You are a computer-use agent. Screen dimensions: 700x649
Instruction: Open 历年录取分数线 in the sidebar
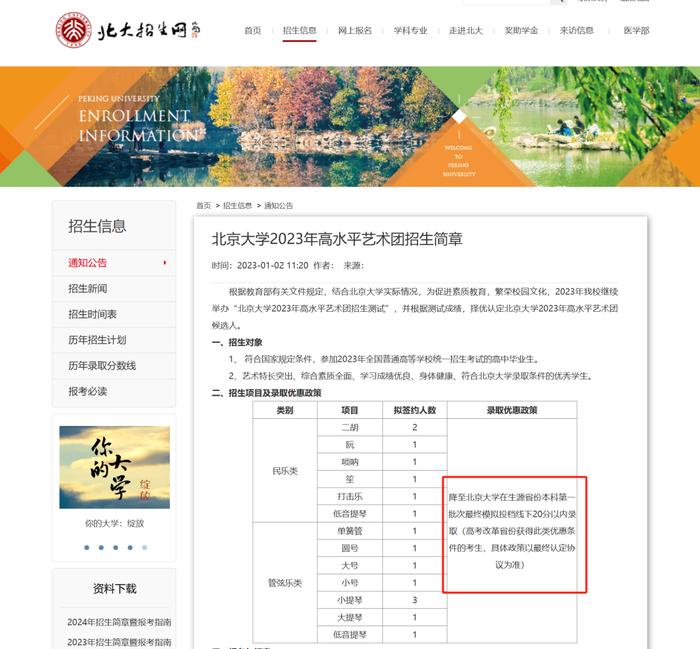tap(102, 366)
